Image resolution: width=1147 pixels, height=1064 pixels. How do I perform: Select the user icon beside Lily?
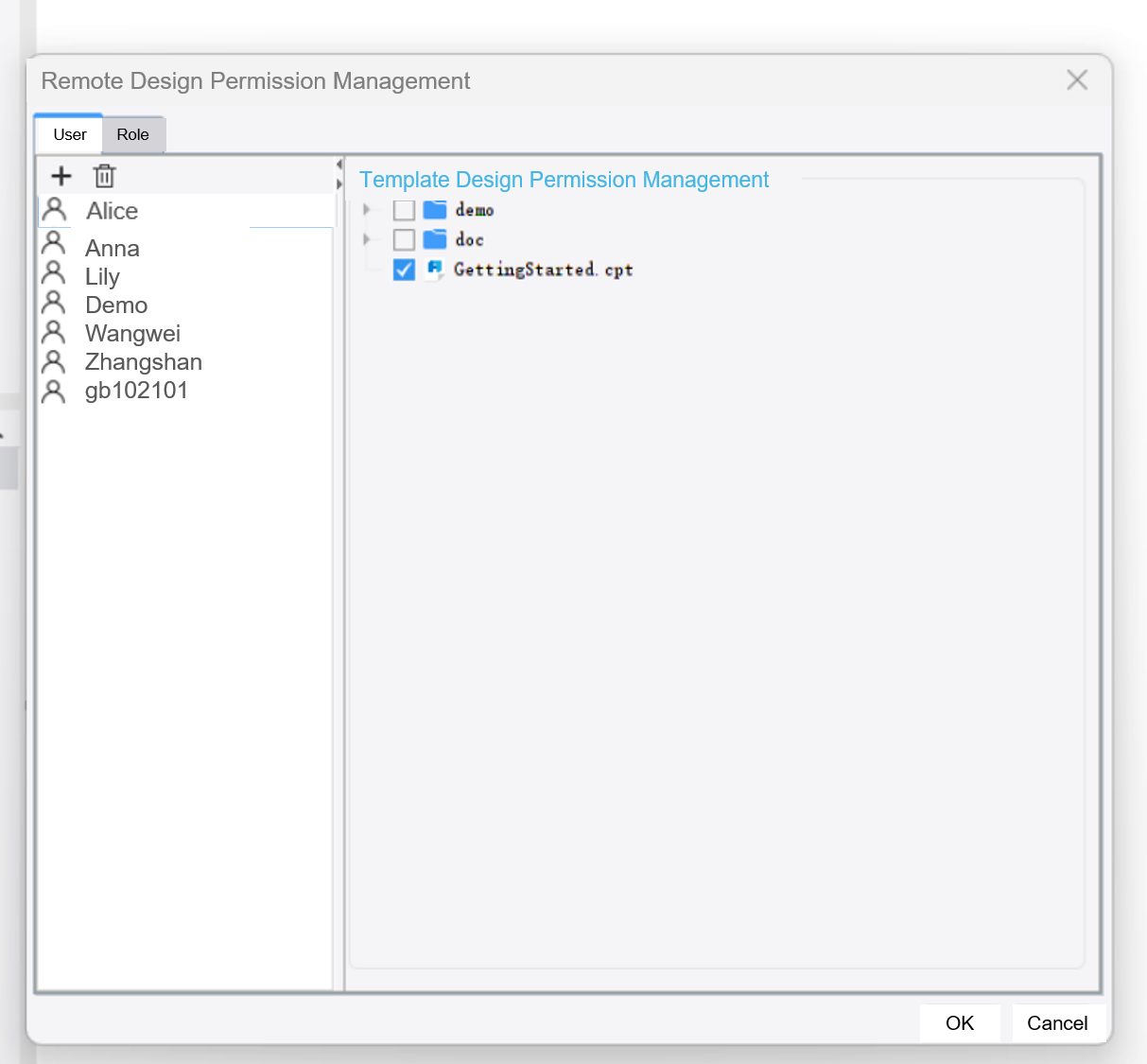(54, 273)
